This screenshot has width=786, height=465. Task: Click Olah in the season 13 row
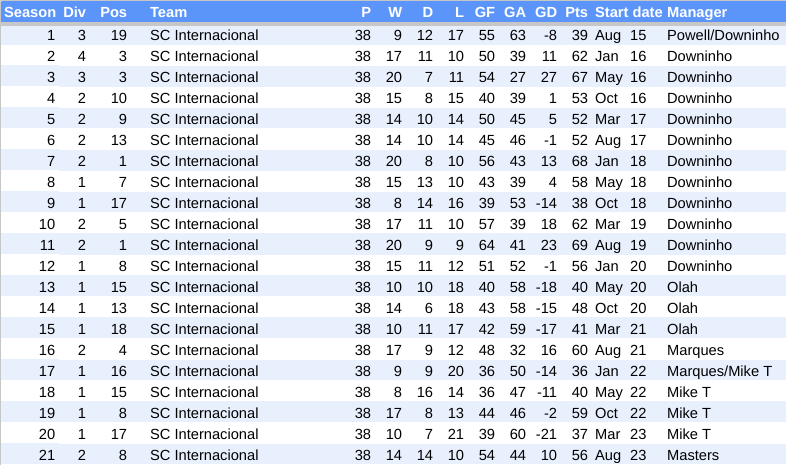tap(682, 287)
